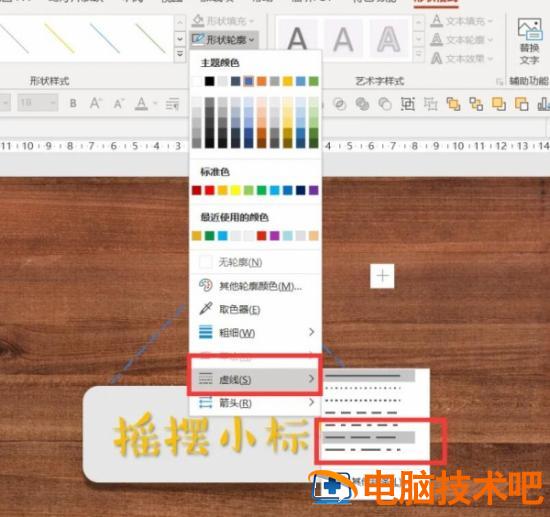Open the 箭头(R) arrows submenu

255,403
